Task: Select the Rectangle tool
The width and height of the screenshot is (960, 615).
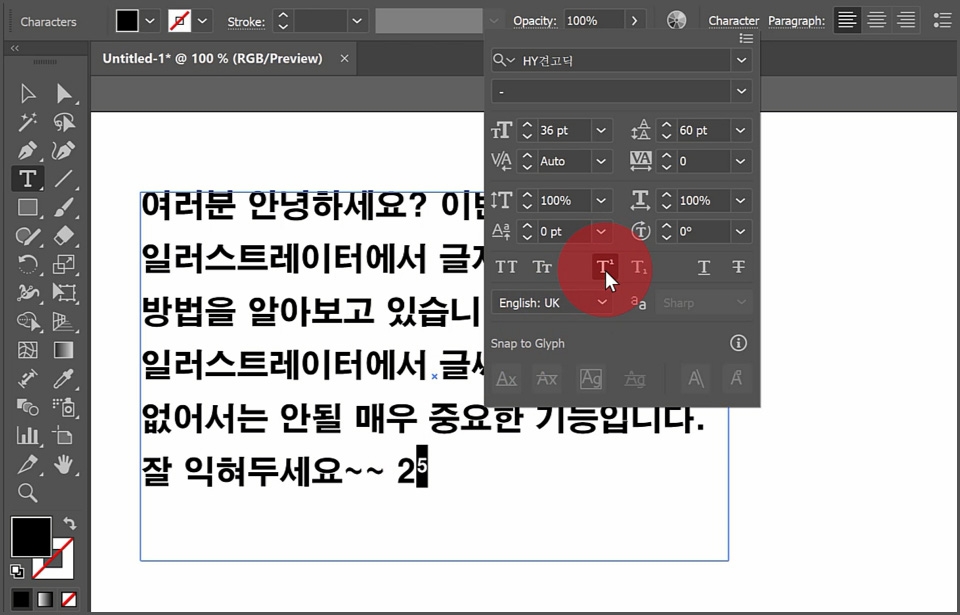Action: click(28, 208)
